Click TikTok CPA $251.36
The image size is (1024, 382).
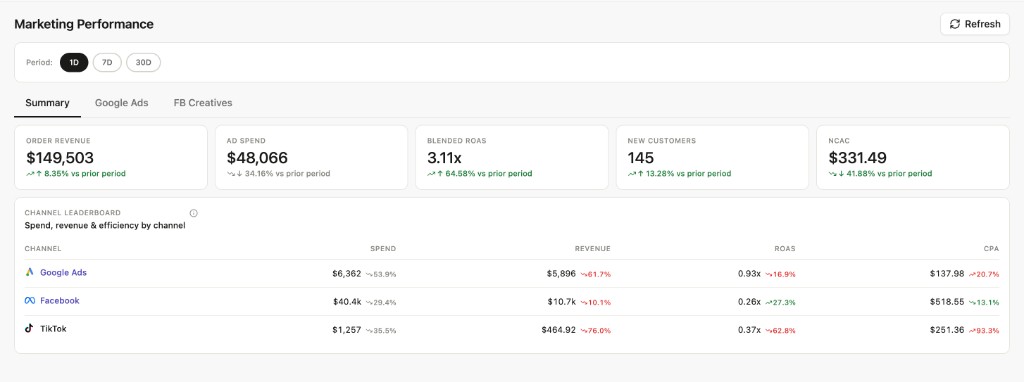(947, 330)
